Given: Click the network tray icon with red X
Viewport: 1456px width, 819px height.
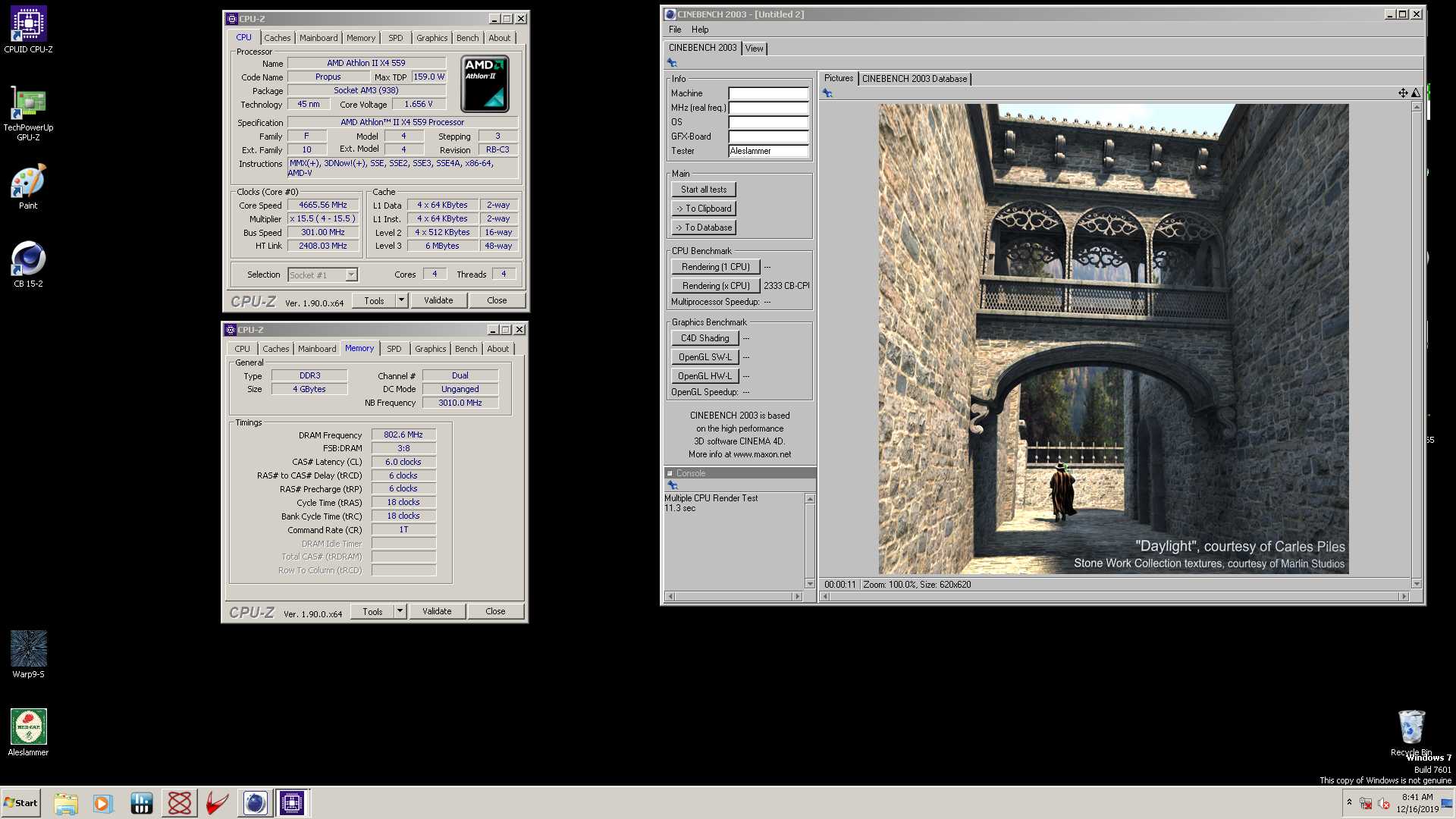Looking at the screenshot, I should (1366, 804).
